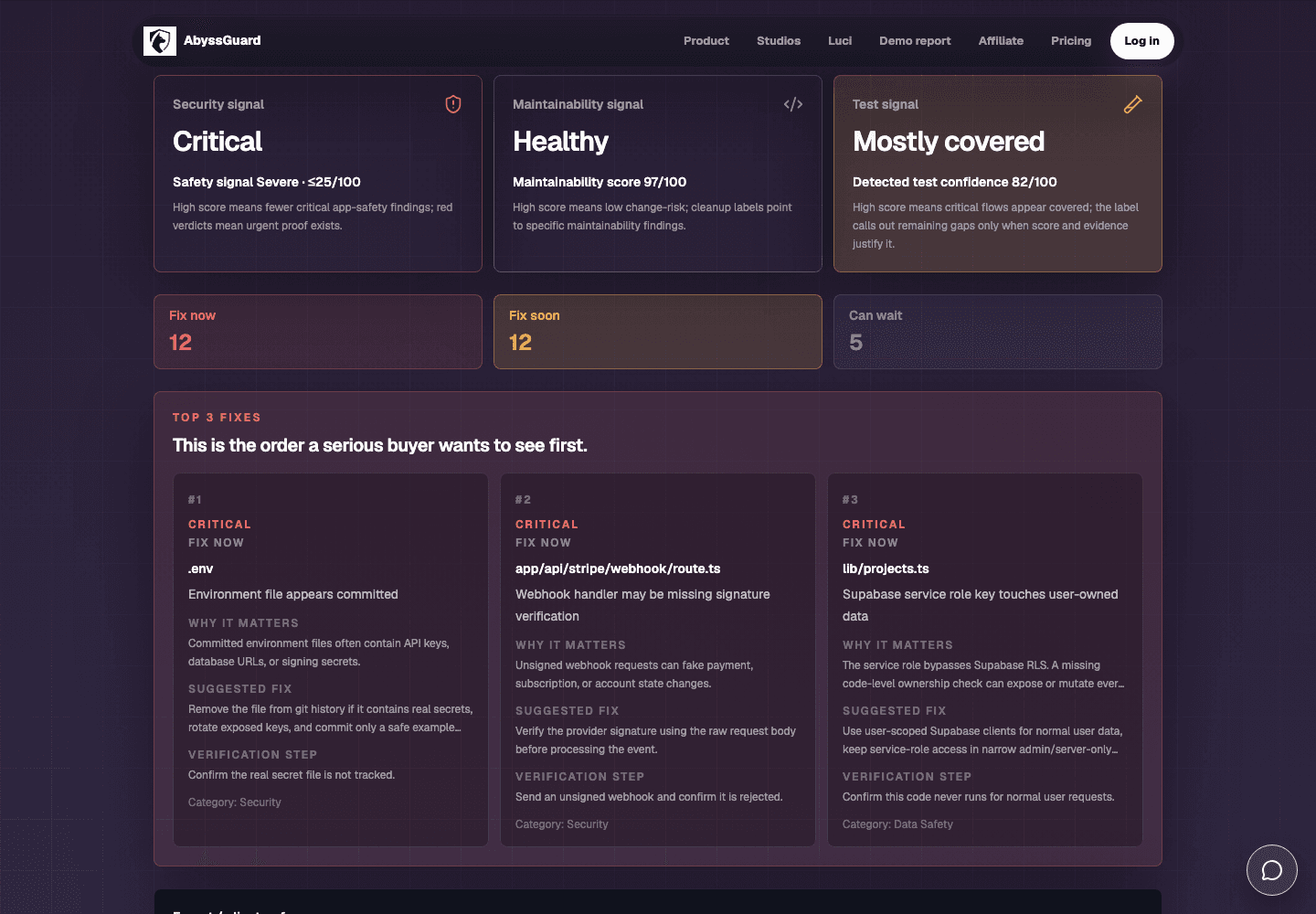Click "Confirm this code never runs for normal user requests."
This screenshot has height=914, width=1316.
click(x=979, y=797)
